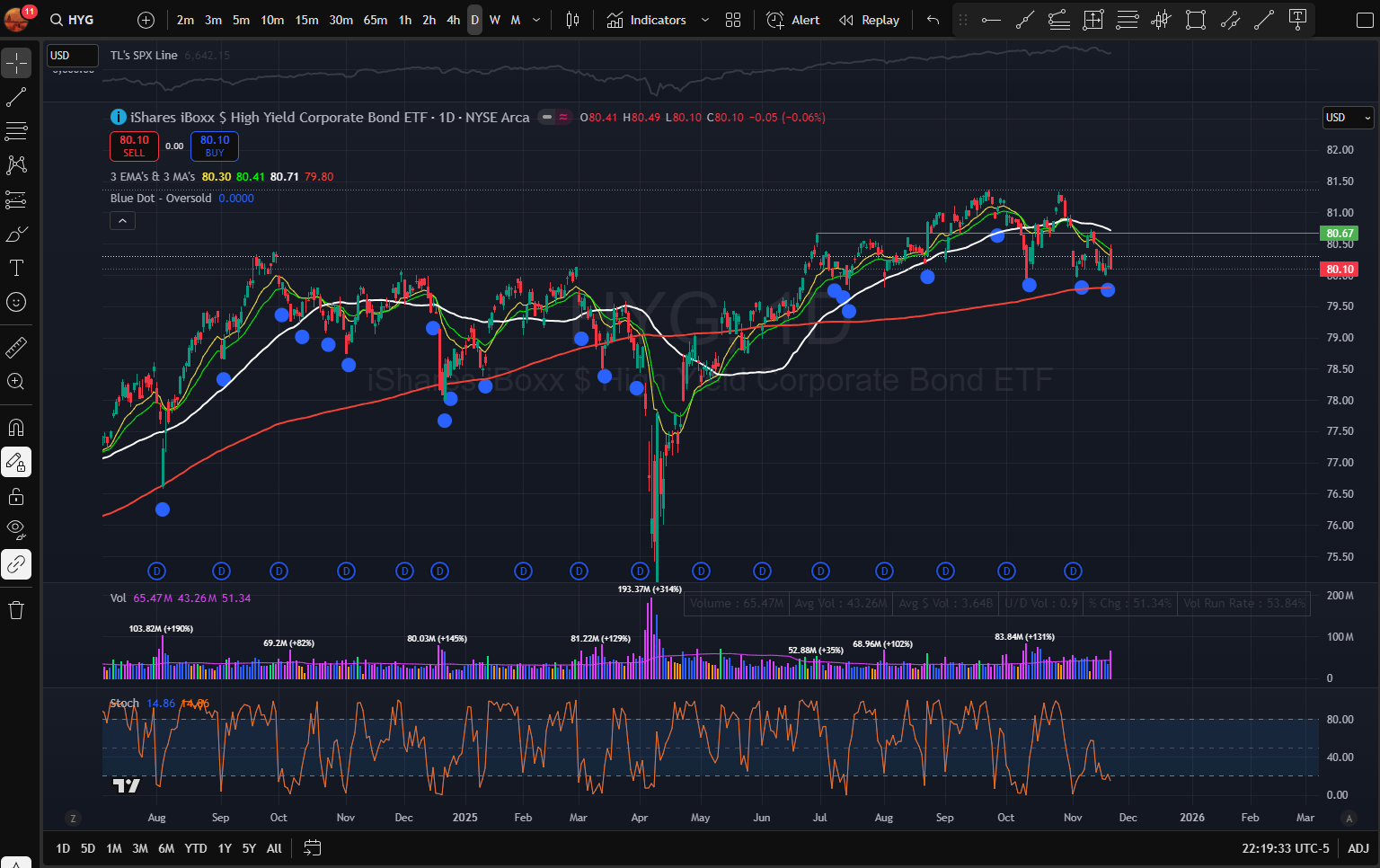Select the horizontal lines Fib favorite tool
This screenshot has height=868, width=1380.
point(1128,20)
